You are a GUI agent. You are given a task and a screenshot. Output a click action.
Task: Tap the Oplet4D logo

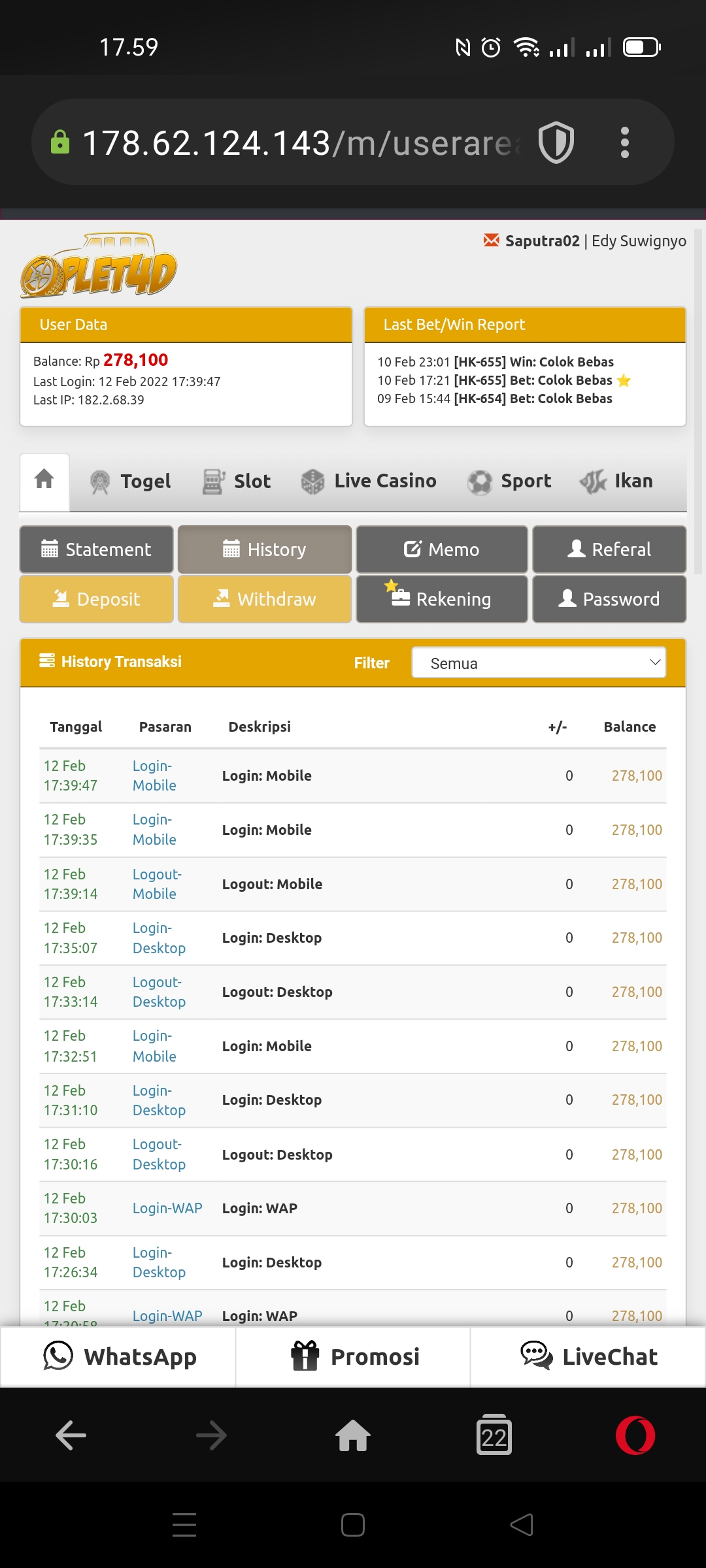coord(99,266)
